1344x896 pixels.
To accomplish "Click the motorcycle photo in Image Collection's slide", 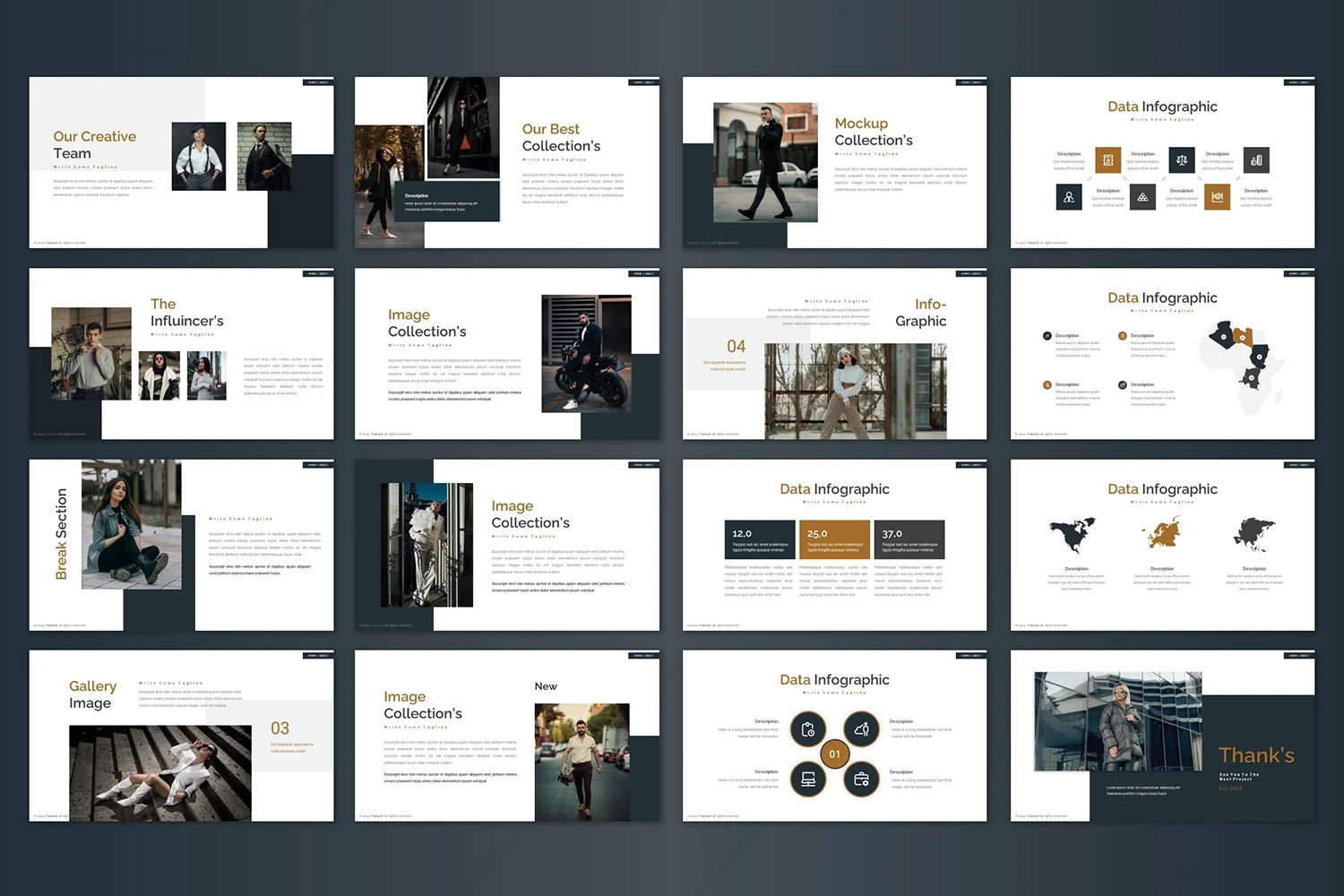I will [586, 354].
